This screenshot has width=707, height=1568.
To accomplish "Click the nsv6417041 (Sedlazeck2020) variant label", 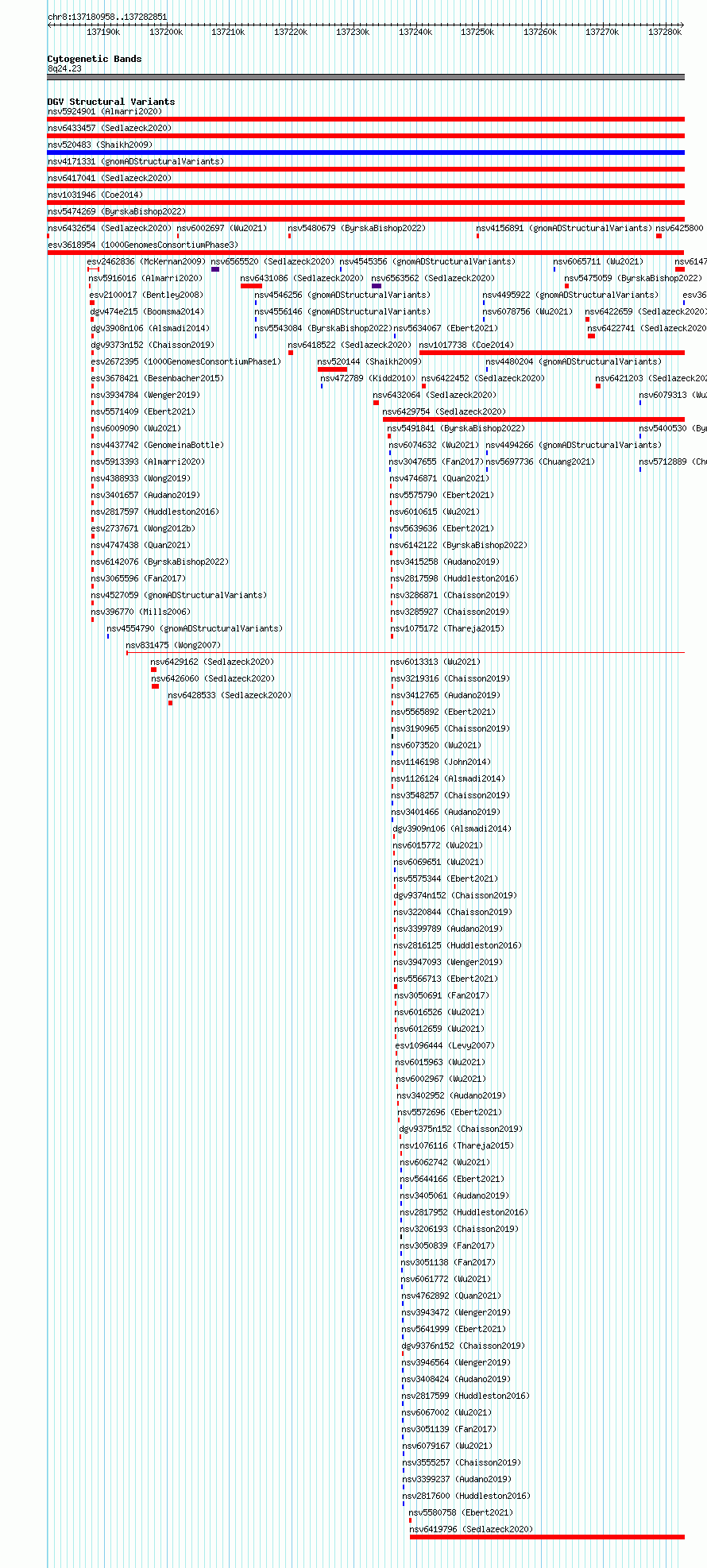I will pos(110,178).
